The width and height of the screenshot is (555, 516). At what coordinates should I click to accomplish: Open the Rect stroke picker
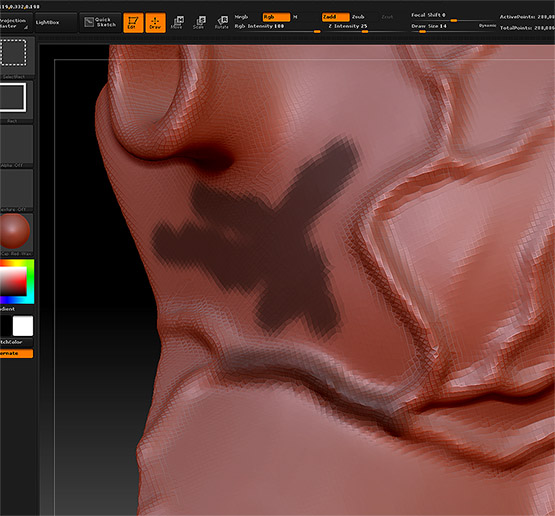coord(16,102)
